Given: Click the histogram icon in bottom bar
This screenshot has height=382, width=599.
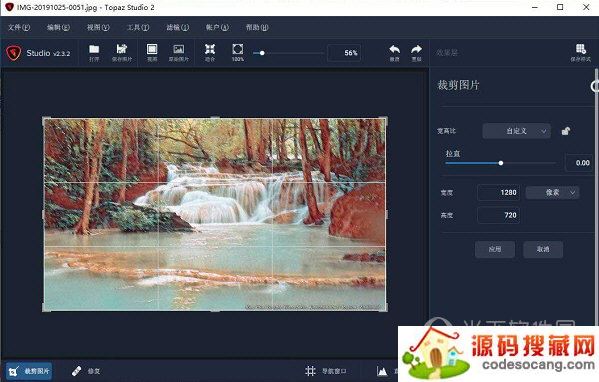Looking at the screenshot, I should tap(382, 371).
